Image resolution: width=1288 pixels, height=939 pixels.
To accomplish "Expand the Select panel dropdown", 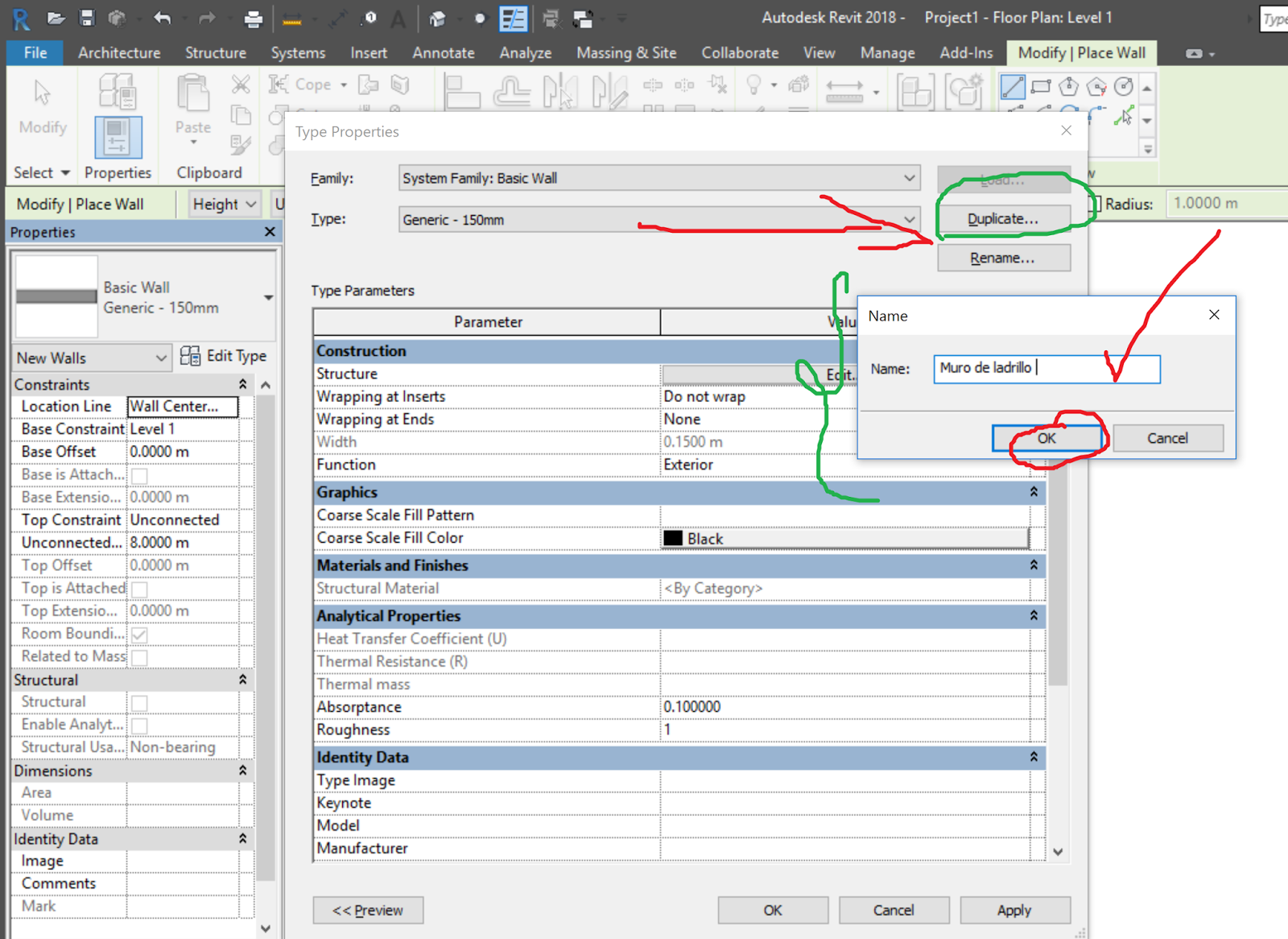I will [x=42, y=172].
